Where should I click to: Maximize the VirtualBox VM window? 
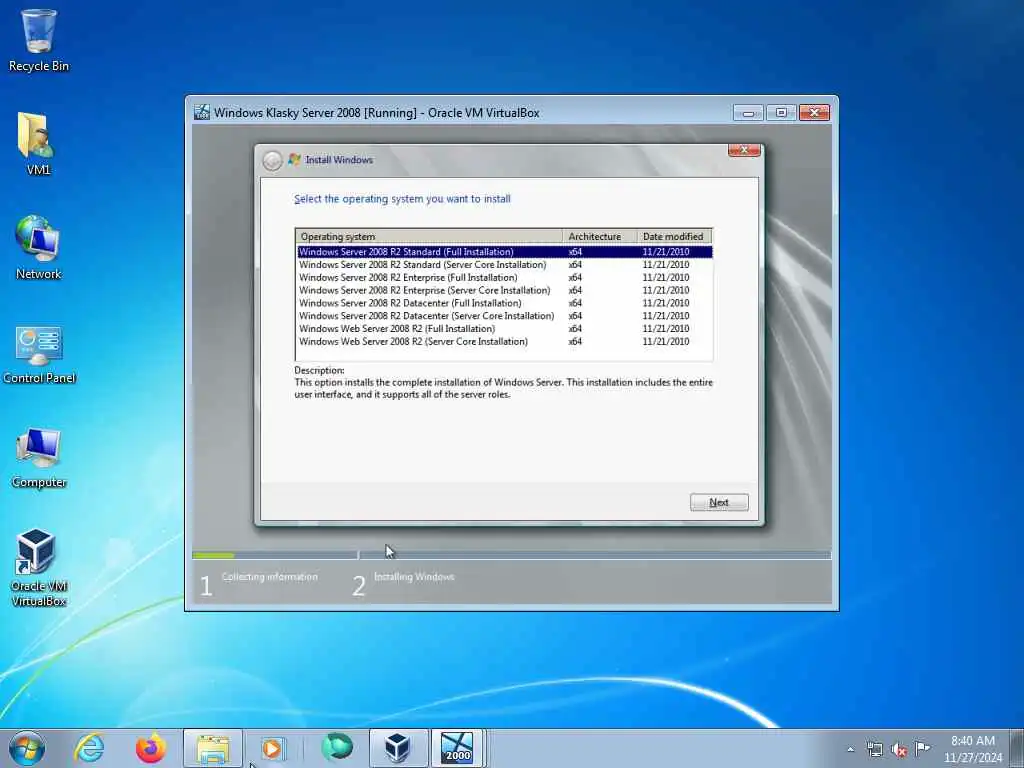[x=781, y=113]
